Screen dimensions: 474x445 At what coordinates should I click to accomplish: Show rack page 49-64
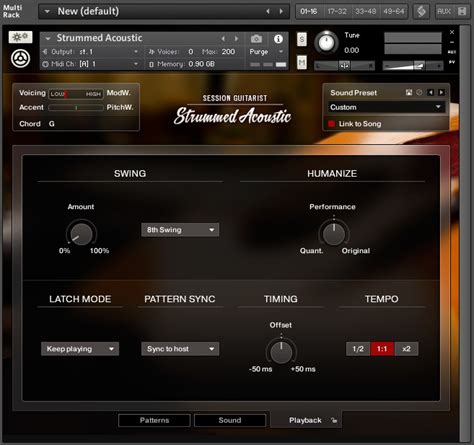394,11
